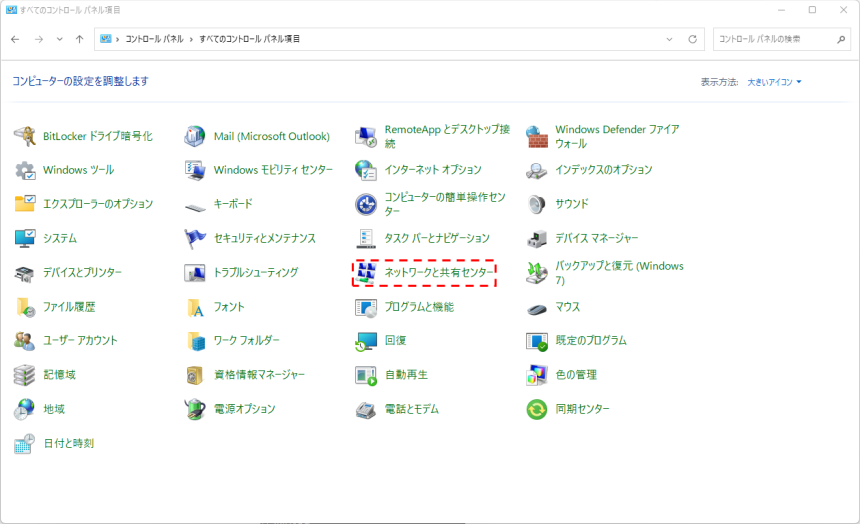Screen dimensions: 860x524
Task: Open the フォント folder icon
Action: point(196,307)
